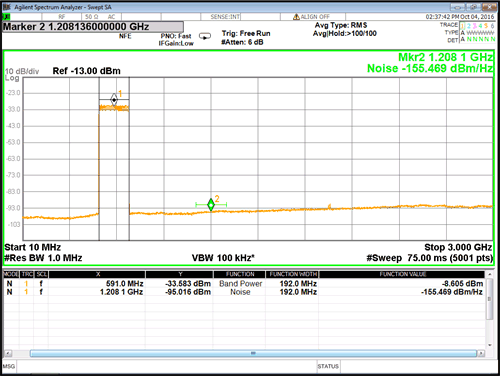Click the X column header in marker table

(98, 274)
